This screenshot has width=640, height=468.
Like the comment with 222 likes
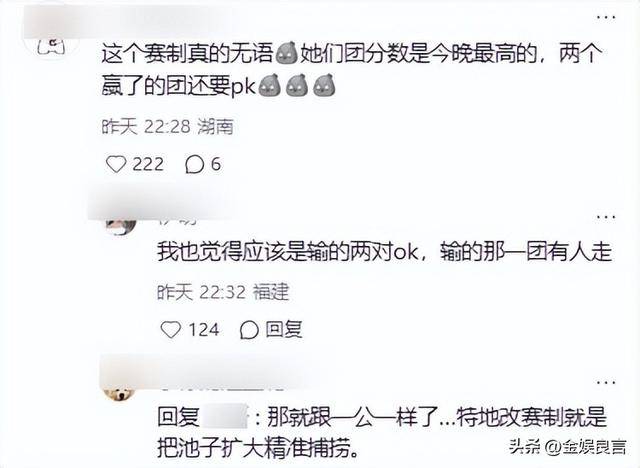(116, 164)
